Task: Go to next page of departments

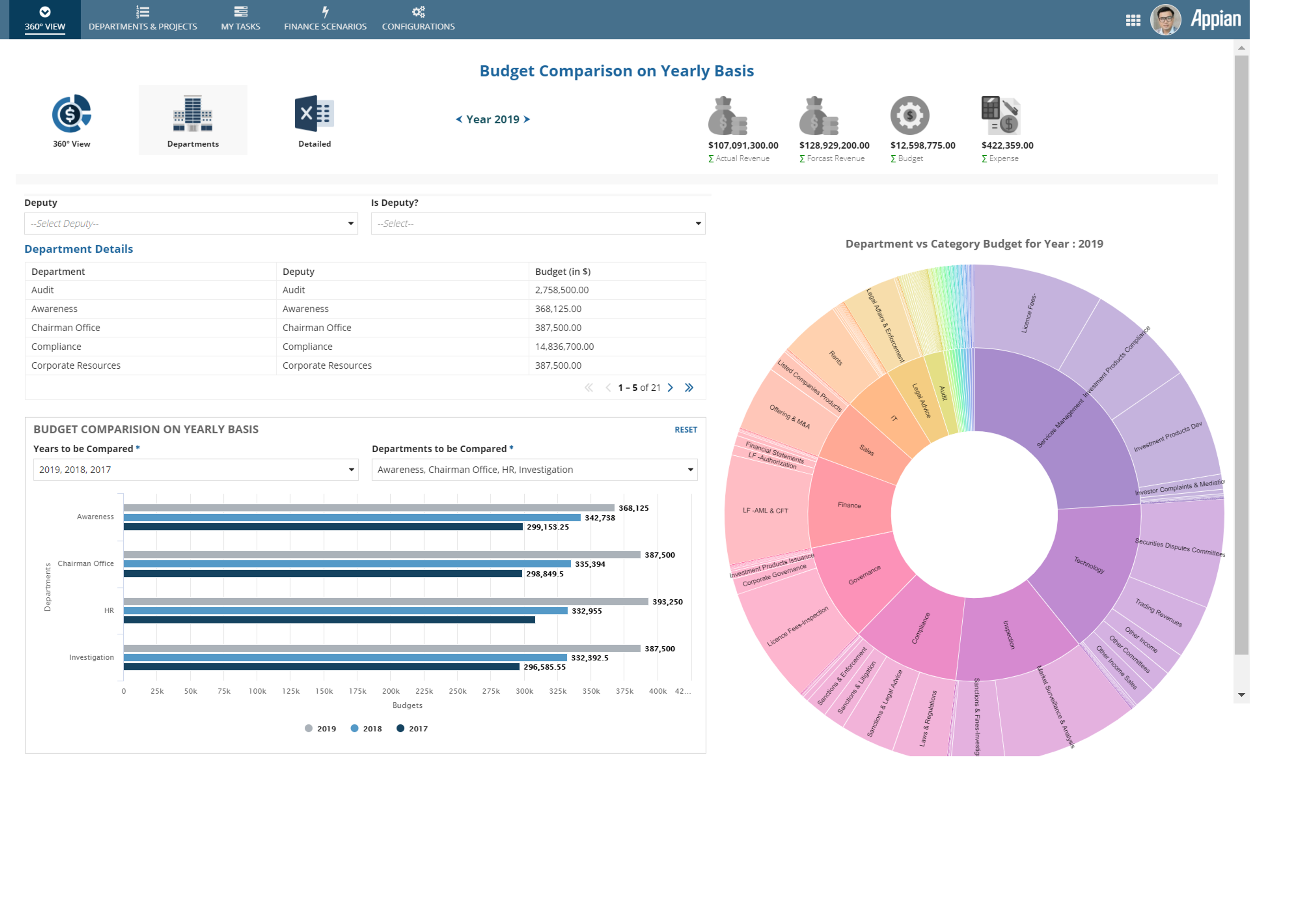Action: pyautogui.click(x=671, y=388)
